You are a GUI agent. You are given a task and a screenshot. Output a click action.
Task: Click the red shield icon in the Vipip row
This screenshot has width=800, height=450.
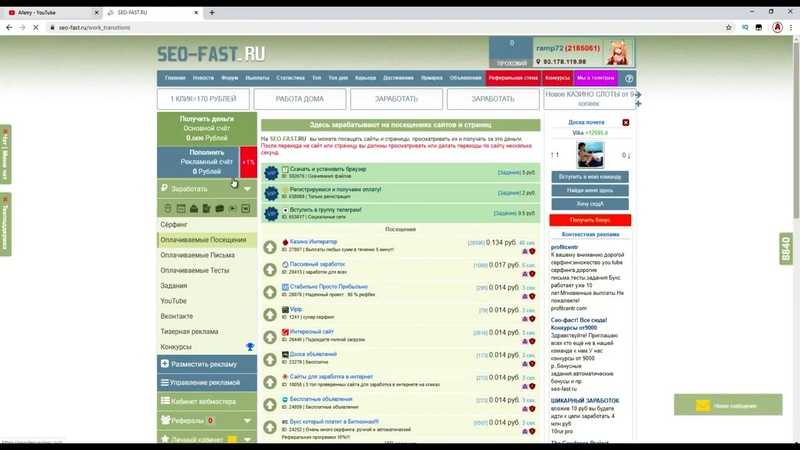pos(532,319)
